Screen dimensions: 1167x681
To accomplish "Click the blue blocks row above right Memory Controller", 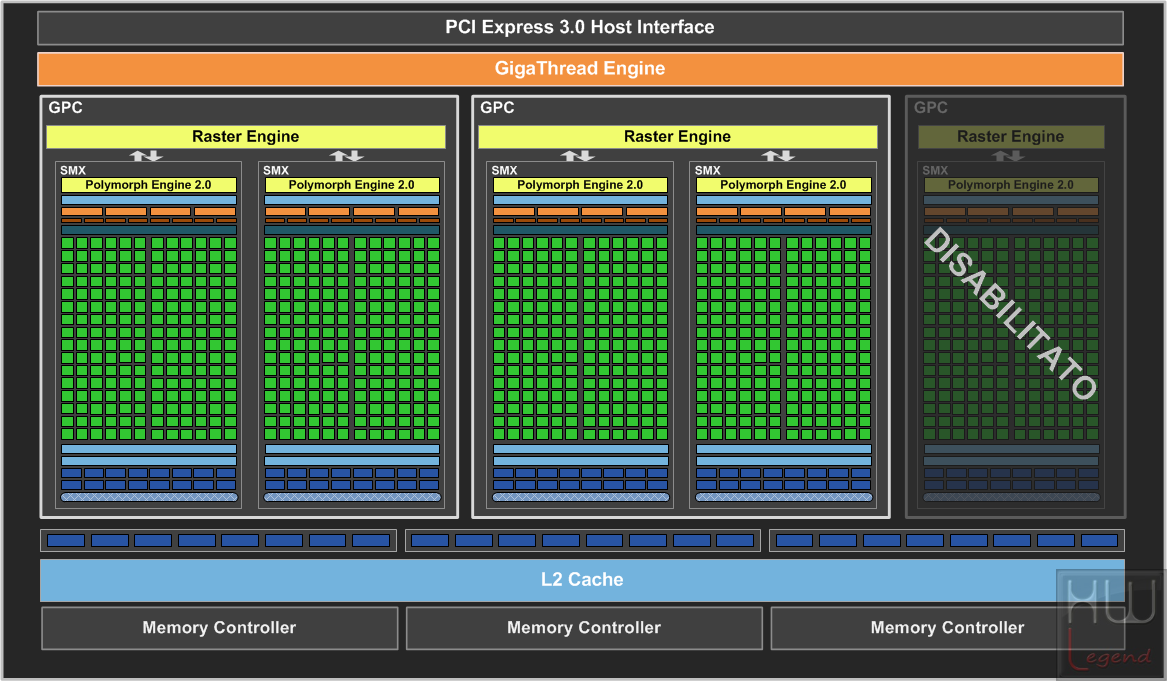I will pos(947,540).
